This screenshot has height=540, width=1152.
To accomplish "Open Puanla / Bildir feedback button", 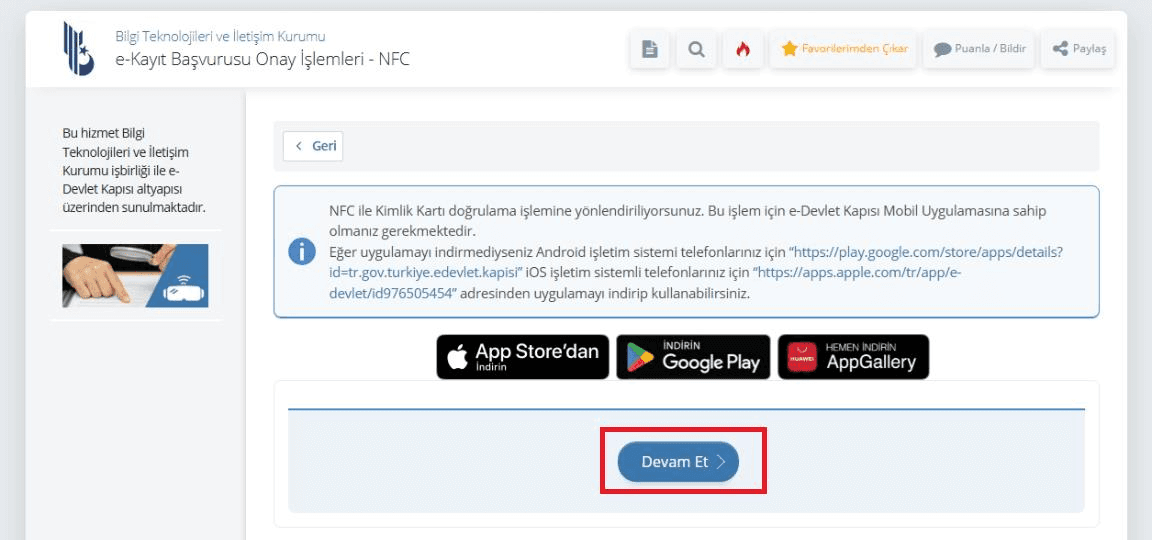I will tap(979, 49).
